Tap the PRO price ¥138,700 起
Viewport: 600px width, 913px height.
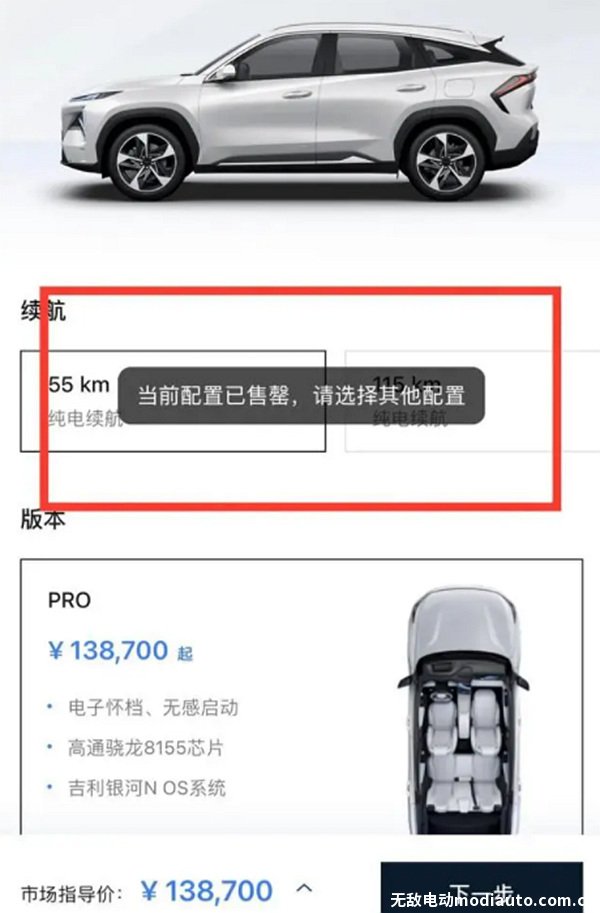[120, 651]
